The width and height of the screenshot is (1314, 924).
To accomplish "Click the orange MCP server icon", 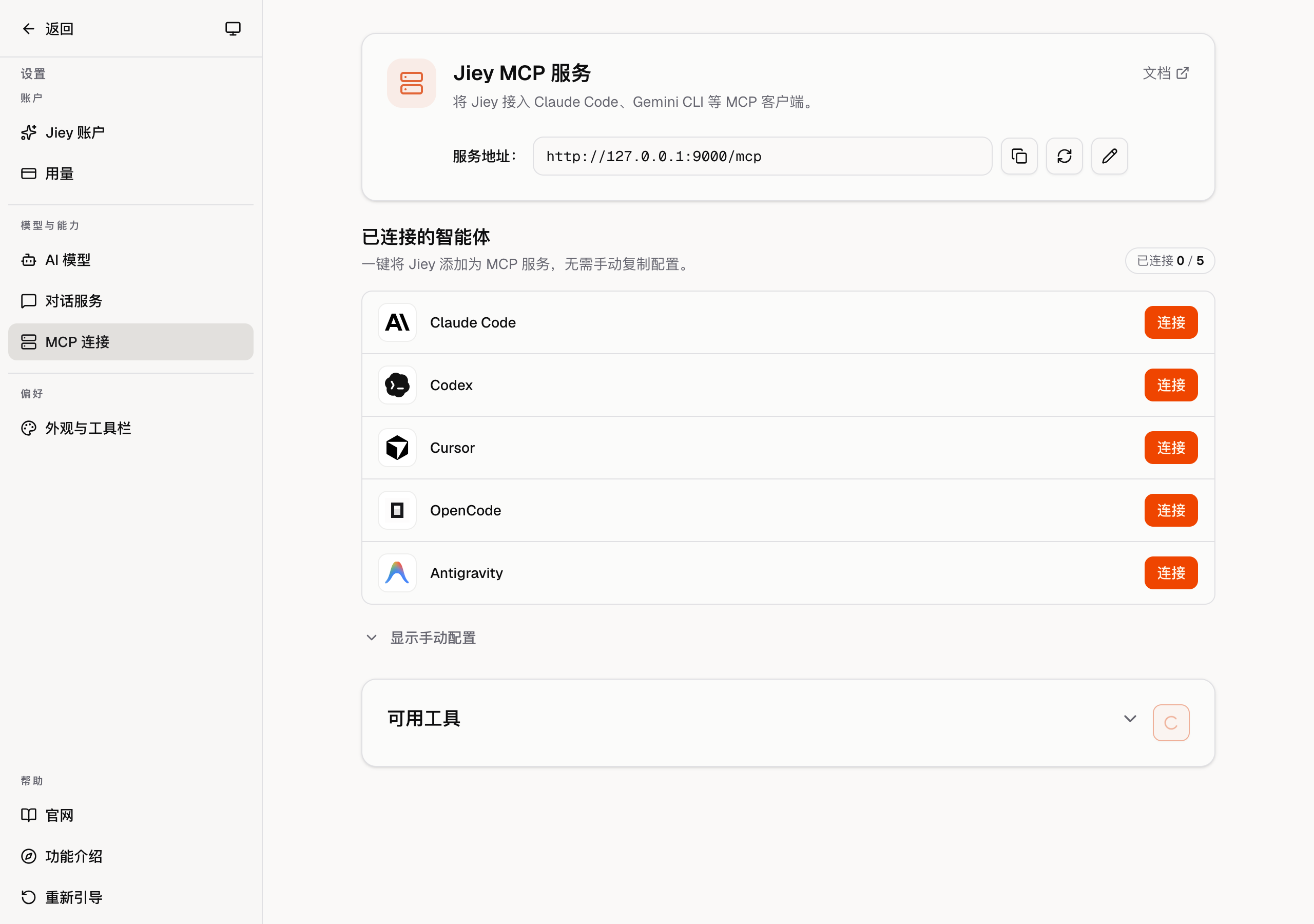I will coord(412,83).
